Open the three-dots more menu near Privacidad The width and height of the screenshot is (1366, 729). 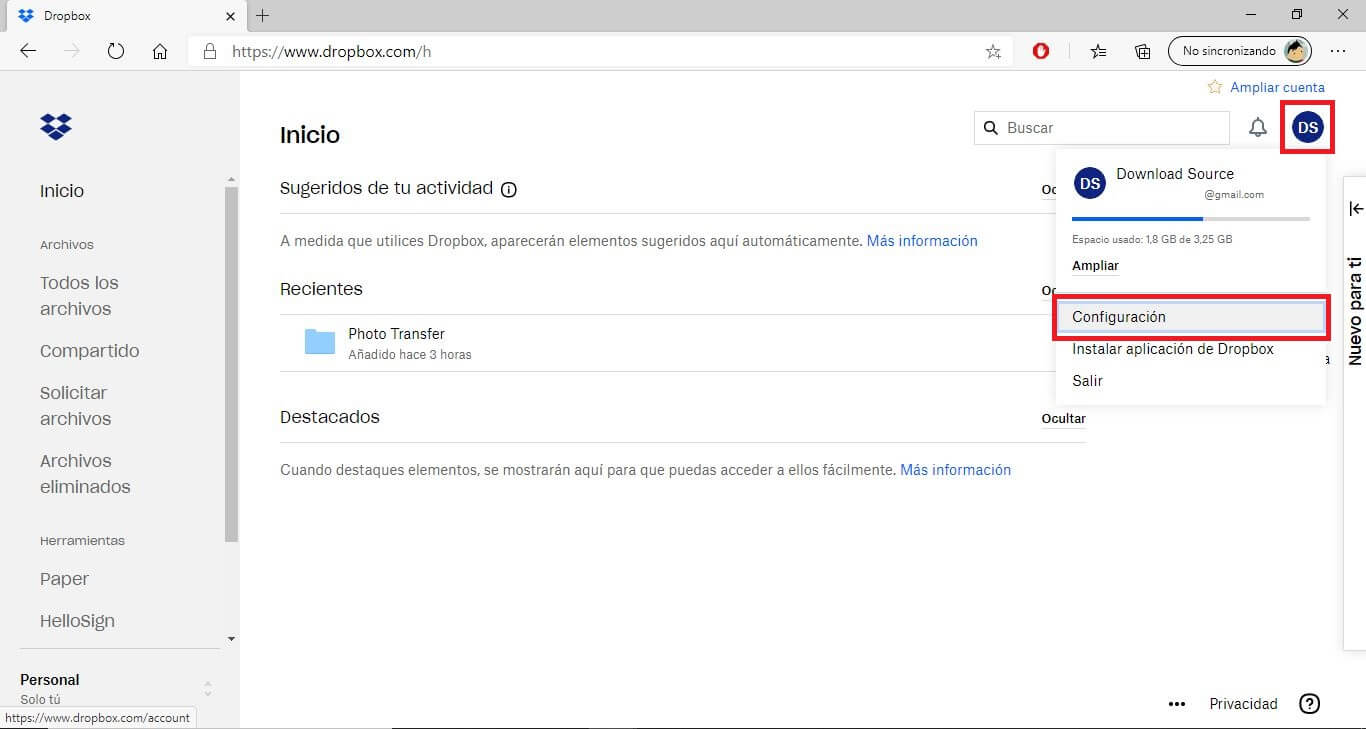pos(1177,704)
